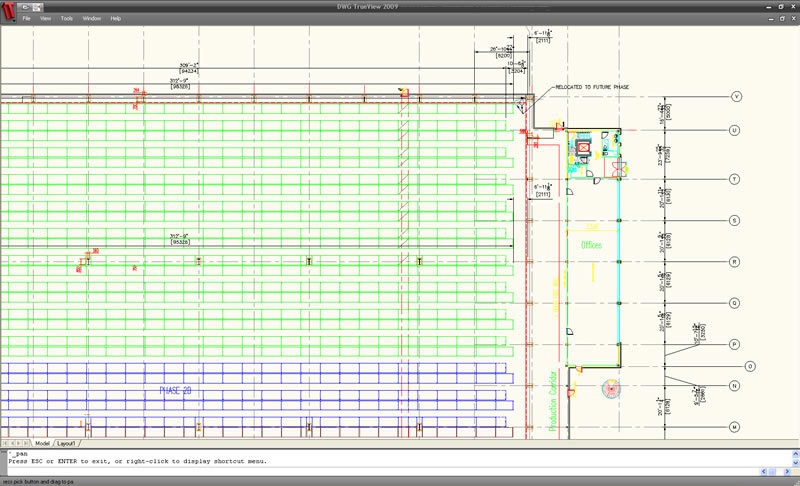Image resolution: width=800 pixels, height=486 pixels.
Task: Minimize the inner drawing window
Action: pyautogui.click(x=771, y=19)
